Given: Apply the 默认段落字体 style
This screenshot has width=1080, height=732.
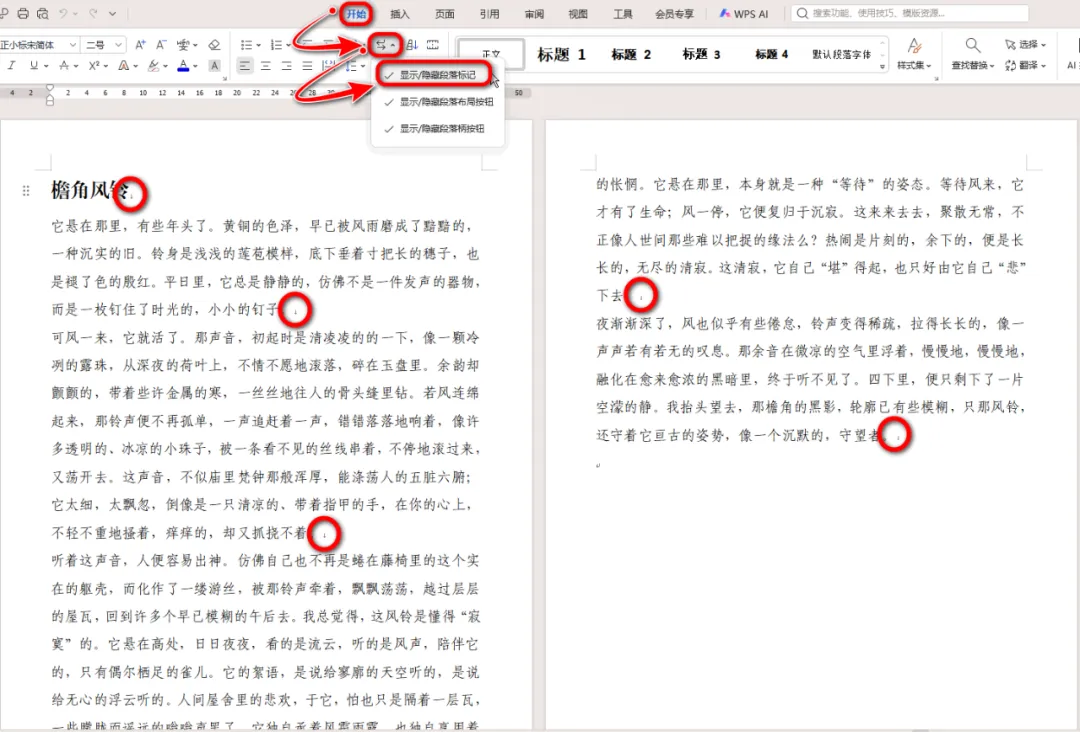Looking at the screenshot, I should (x=842, y=54).
